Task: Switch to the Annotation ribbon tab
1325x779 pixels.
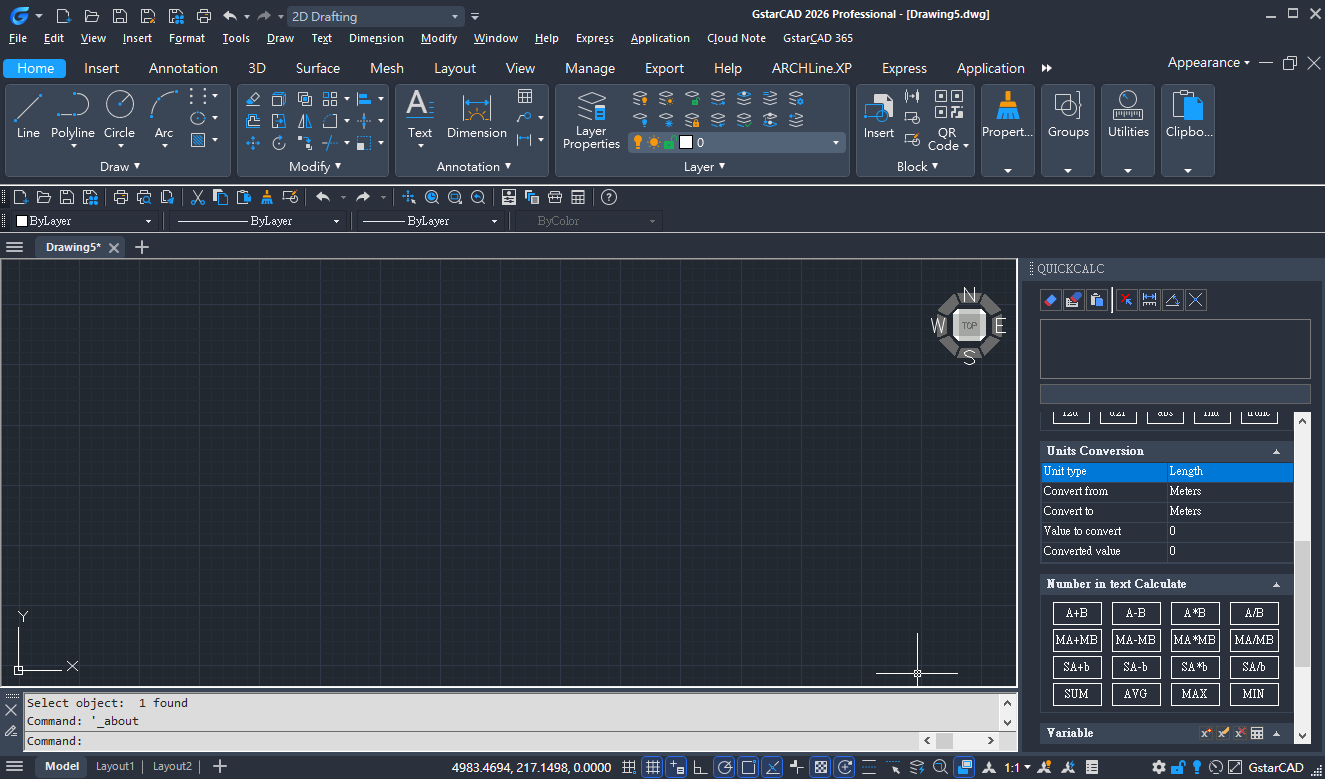Action: point(183,68)
